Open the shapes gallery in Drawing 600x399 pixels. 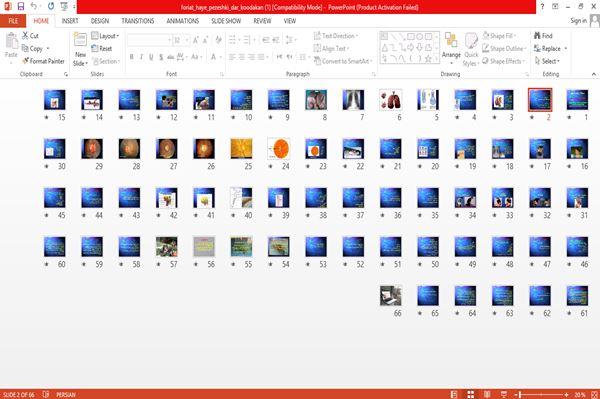[409, 47]
